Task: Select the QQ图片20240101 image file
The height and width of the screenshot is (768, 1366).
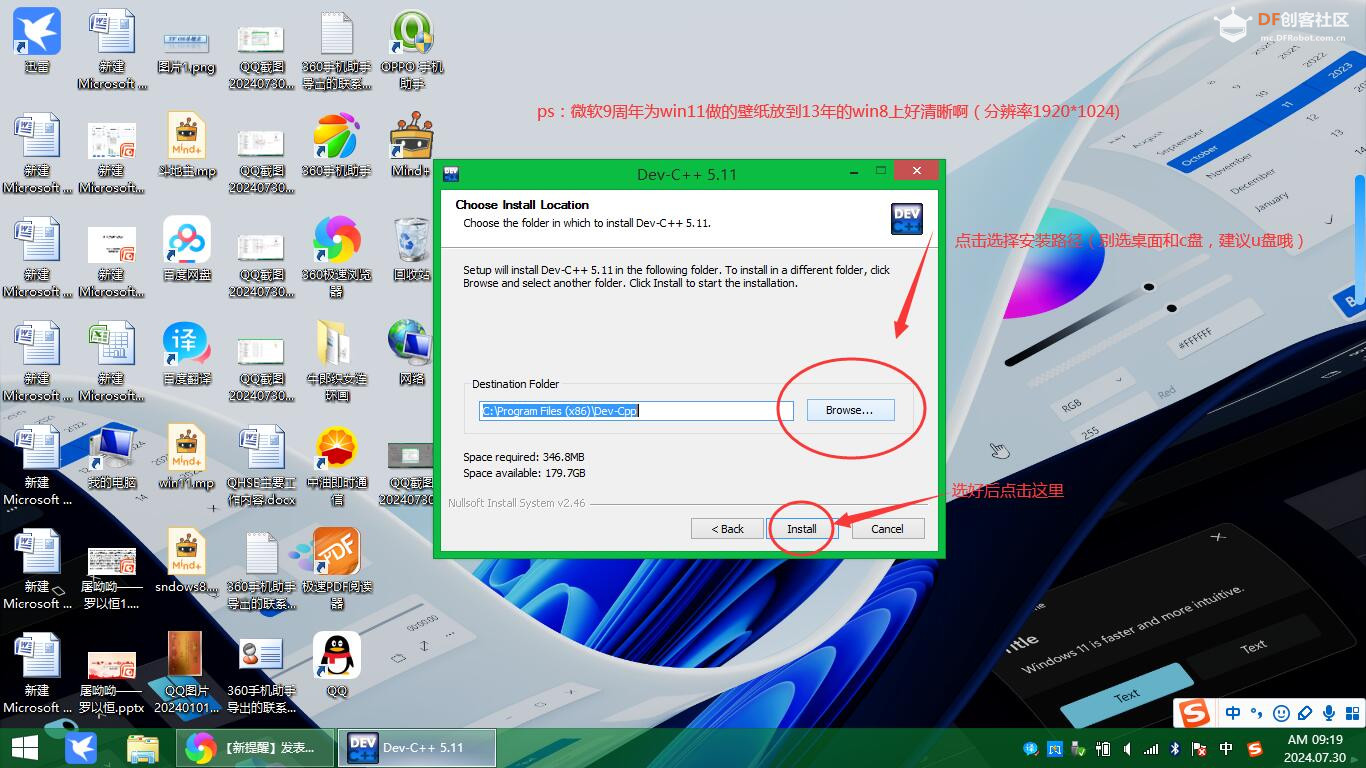Action: click(186, 673)
